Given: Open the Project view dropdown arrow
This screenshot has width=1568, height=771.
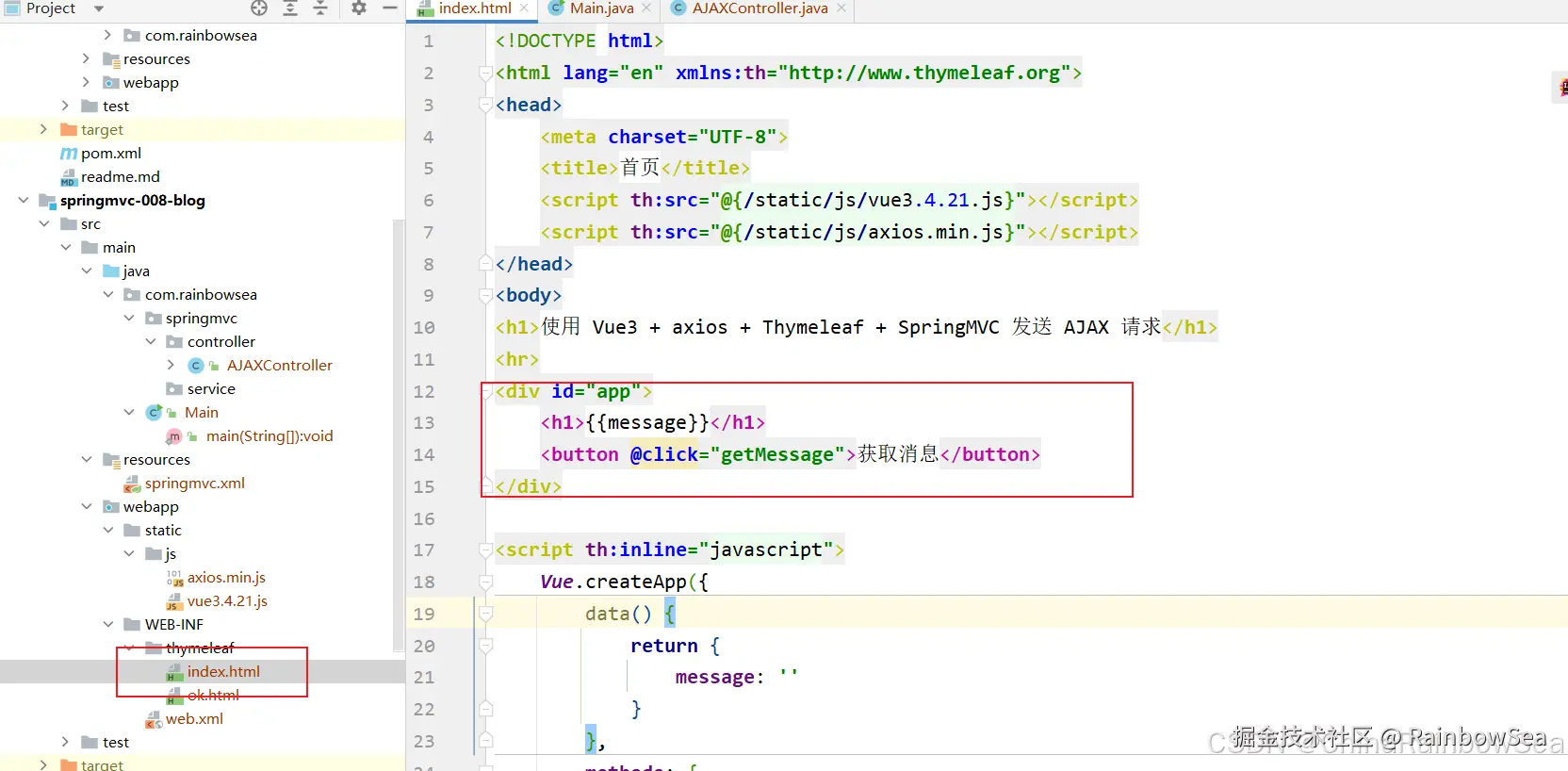Looking at the screenshot, I should [x=98, y=8].
